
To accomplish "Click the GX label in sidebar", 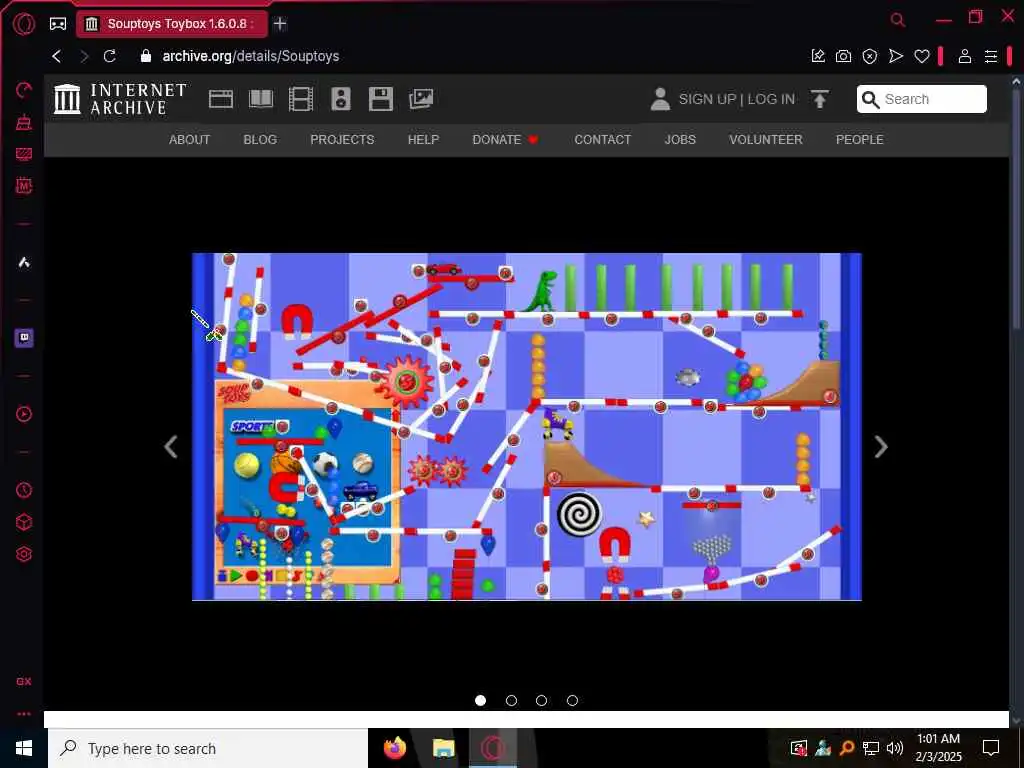I will pyautogui.click(x=24, y=681).
